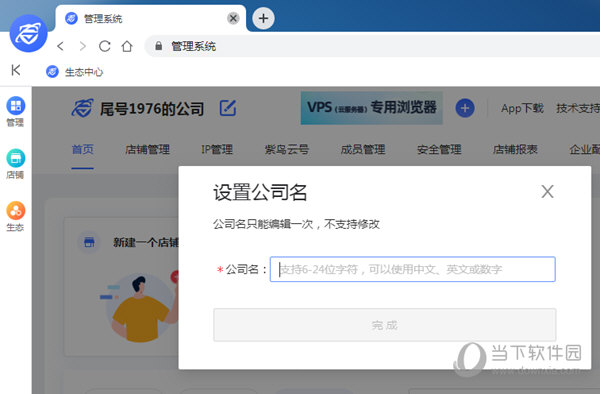
Task: Reload the current page
Action: click(104, 46)
